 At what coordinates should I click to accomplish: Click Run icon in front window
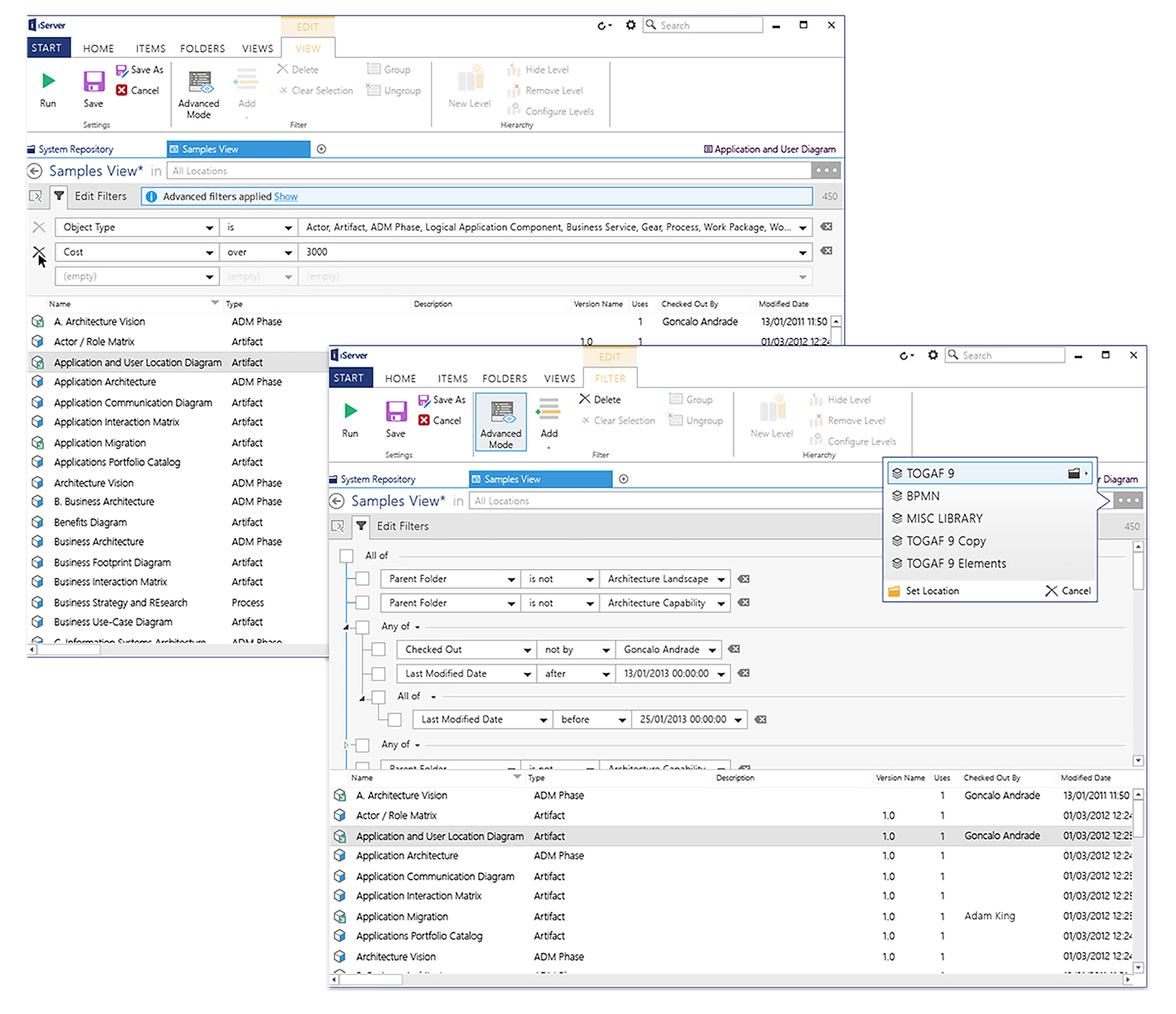(350, 411)
